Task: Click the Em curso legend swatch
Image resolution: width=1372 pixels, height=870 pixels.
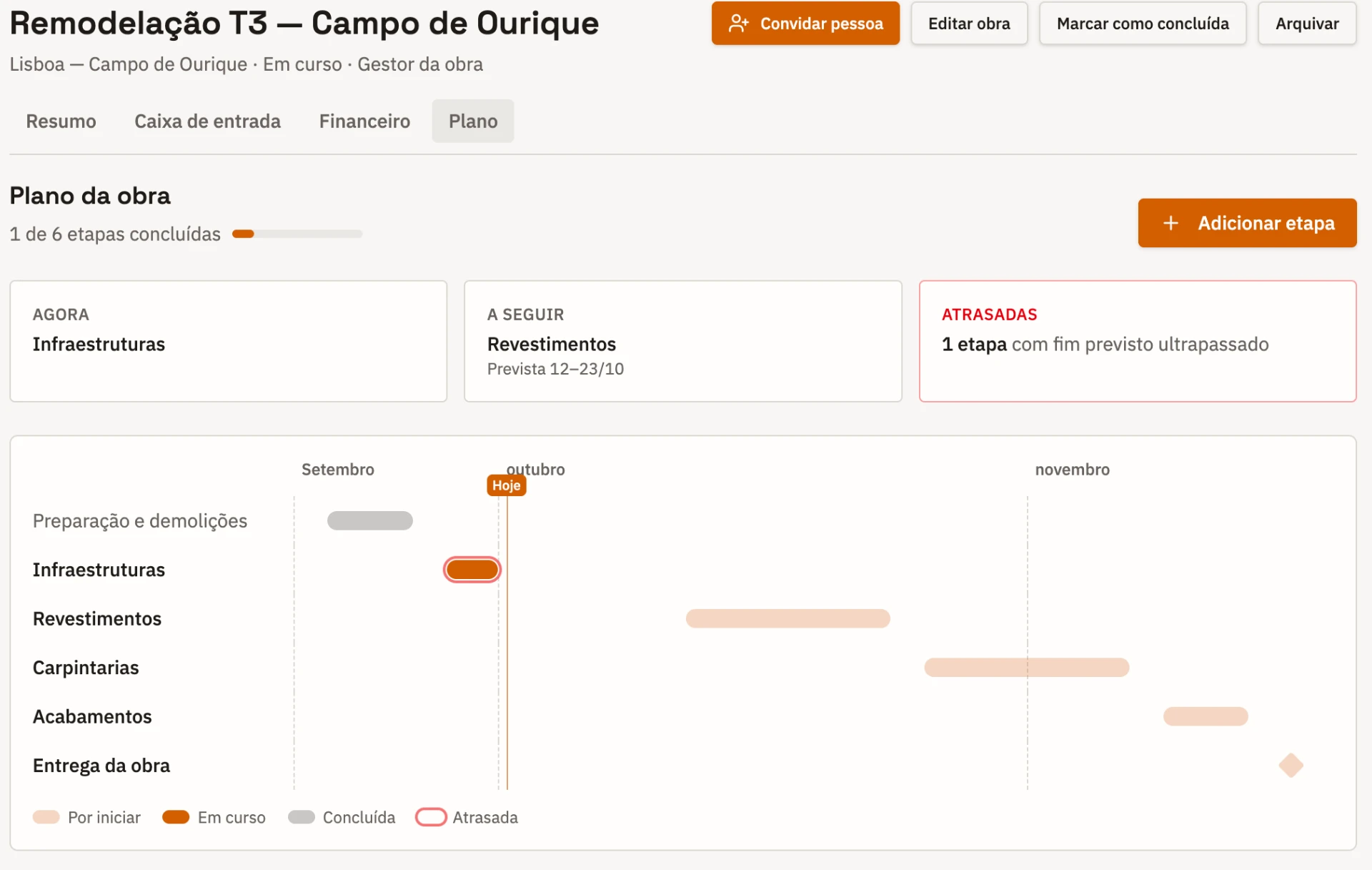Action: coord(176,817)
